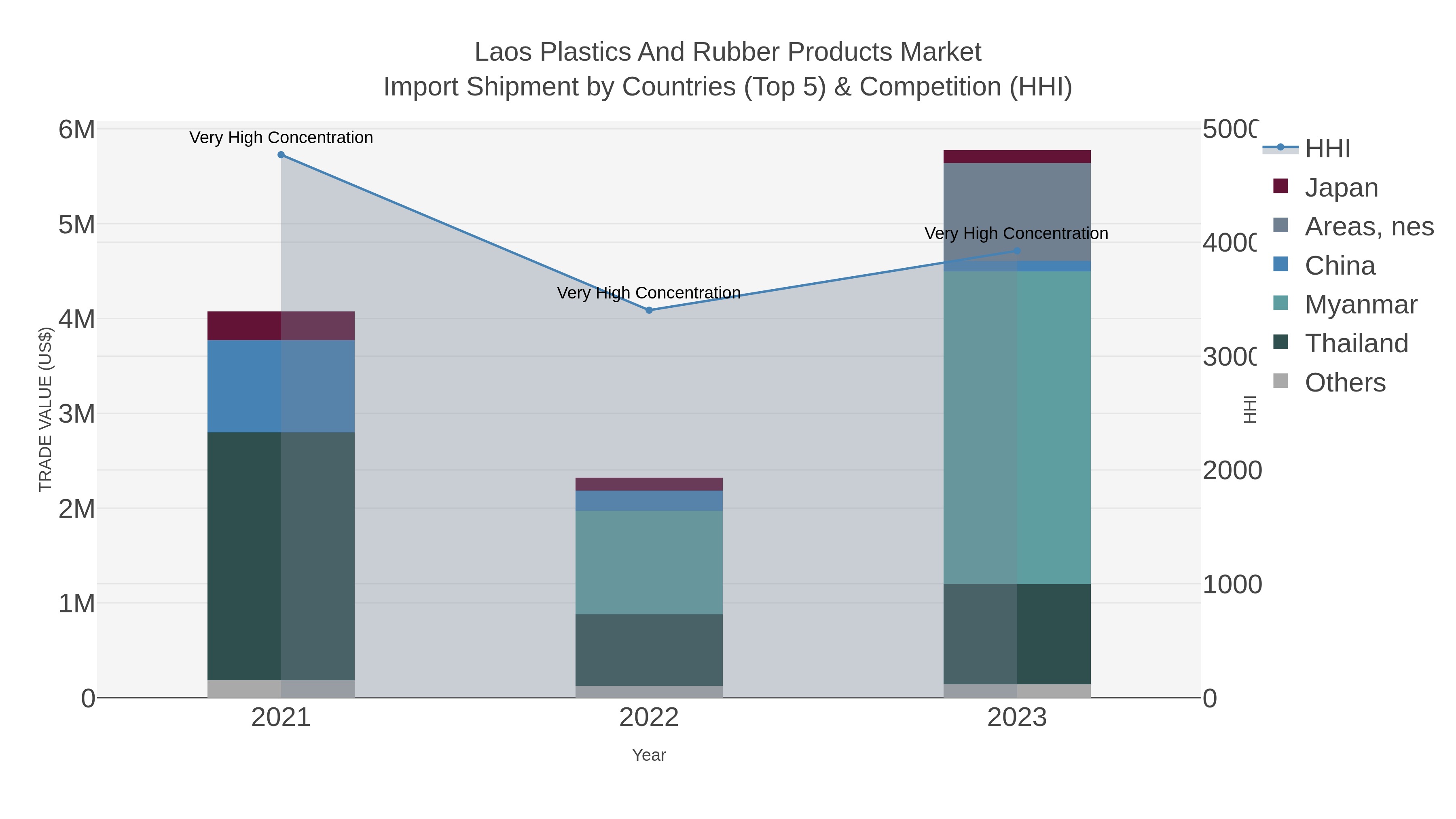Click the 2000 HHI axis tick label
1456x819 pixels.
[x=1232, y=470]
